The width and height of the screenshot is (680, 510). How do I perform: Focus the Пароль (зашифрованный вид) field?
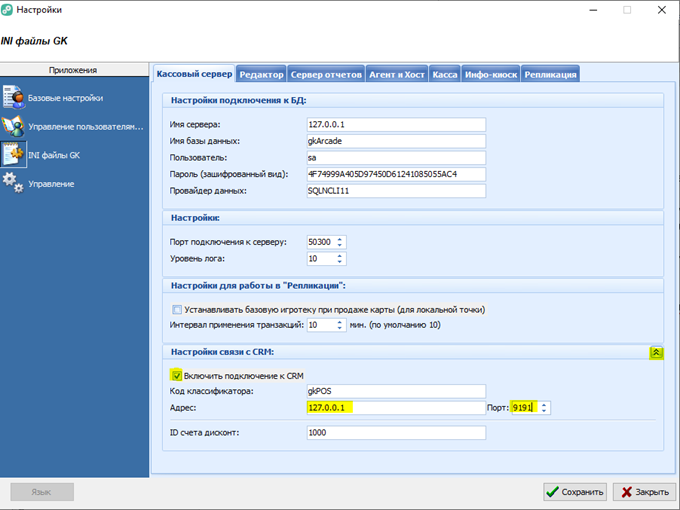396,174
